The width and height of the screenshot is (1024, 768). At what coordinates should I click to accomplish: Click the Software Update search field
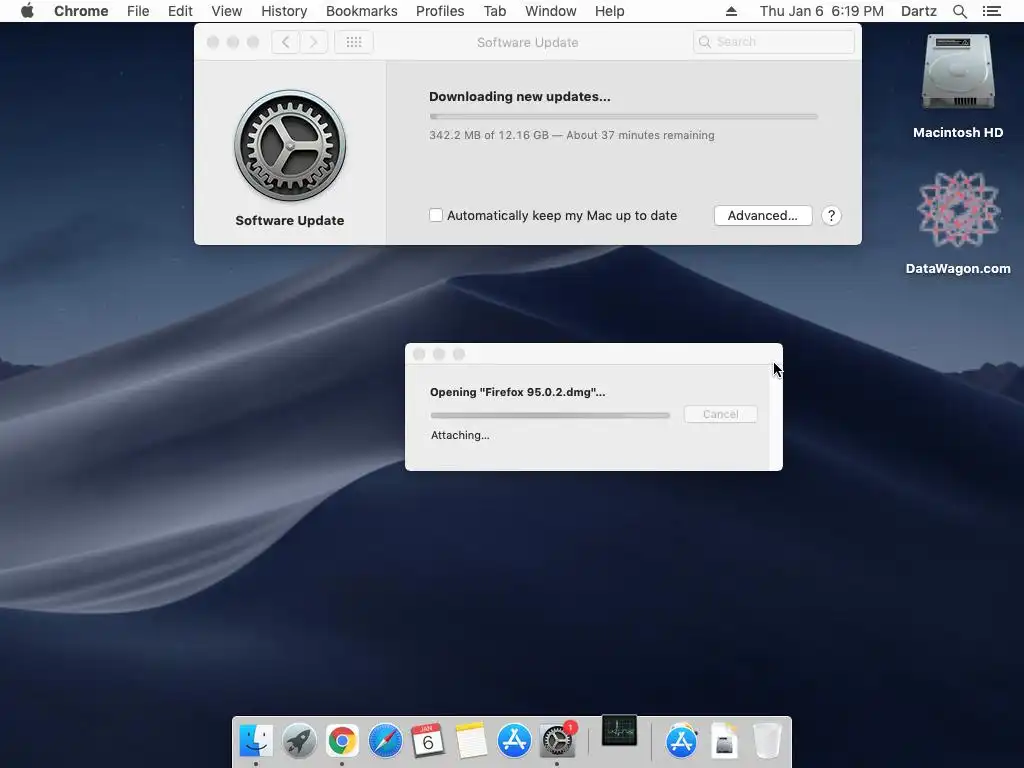pos(773,42)
